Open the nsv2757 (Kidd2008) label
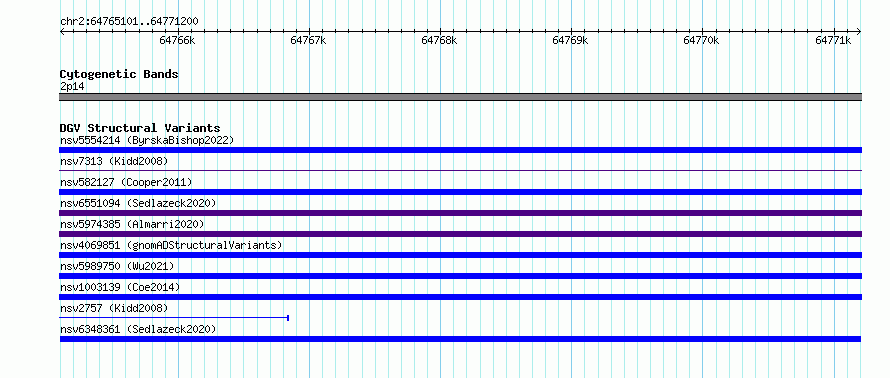Viewport: 890px width, 378px height. click(x=114, y=308)
